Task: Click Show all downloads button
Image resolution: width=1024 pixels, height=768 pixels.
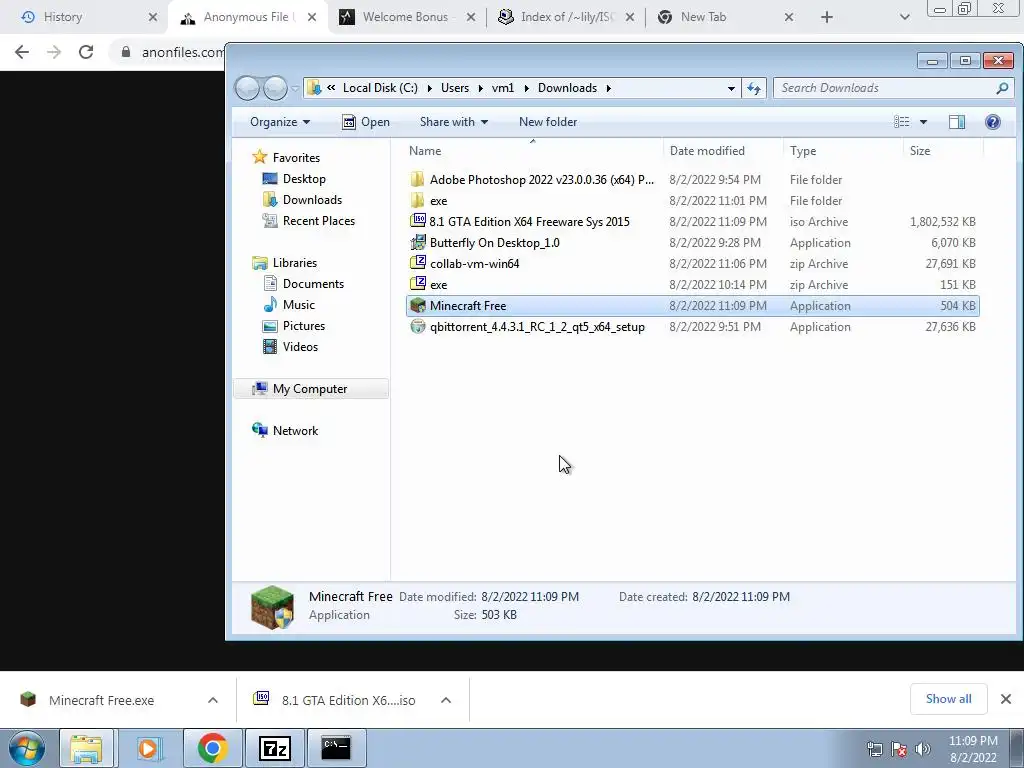Action: coord(948,699)
